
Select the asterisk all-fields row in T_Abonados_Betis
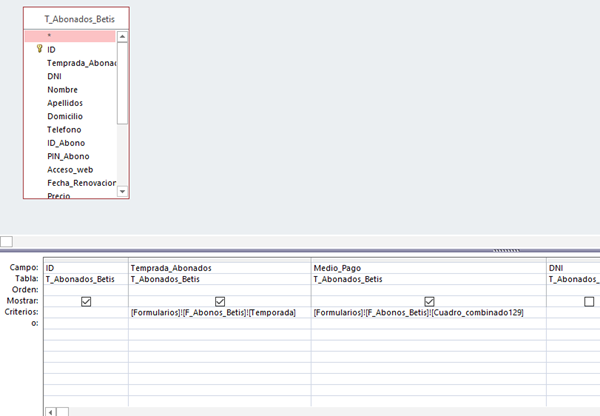tap(70, 36)
